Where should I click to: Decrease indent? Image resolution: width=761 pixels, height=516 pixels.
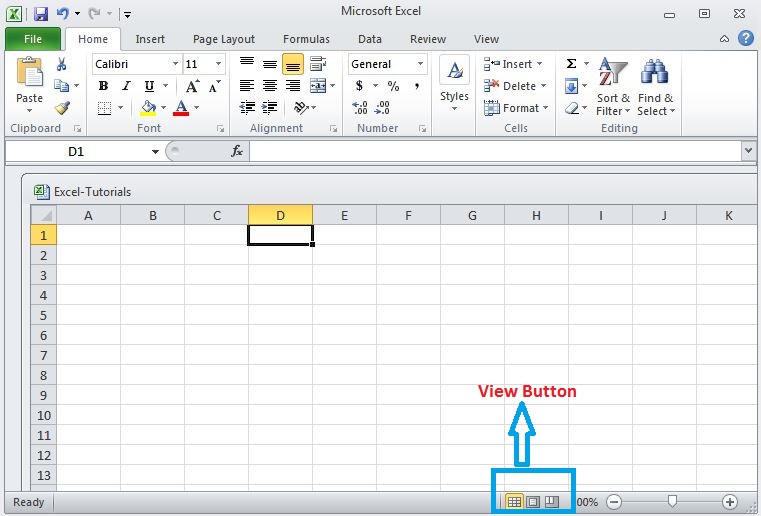click(x=247, y=107)
